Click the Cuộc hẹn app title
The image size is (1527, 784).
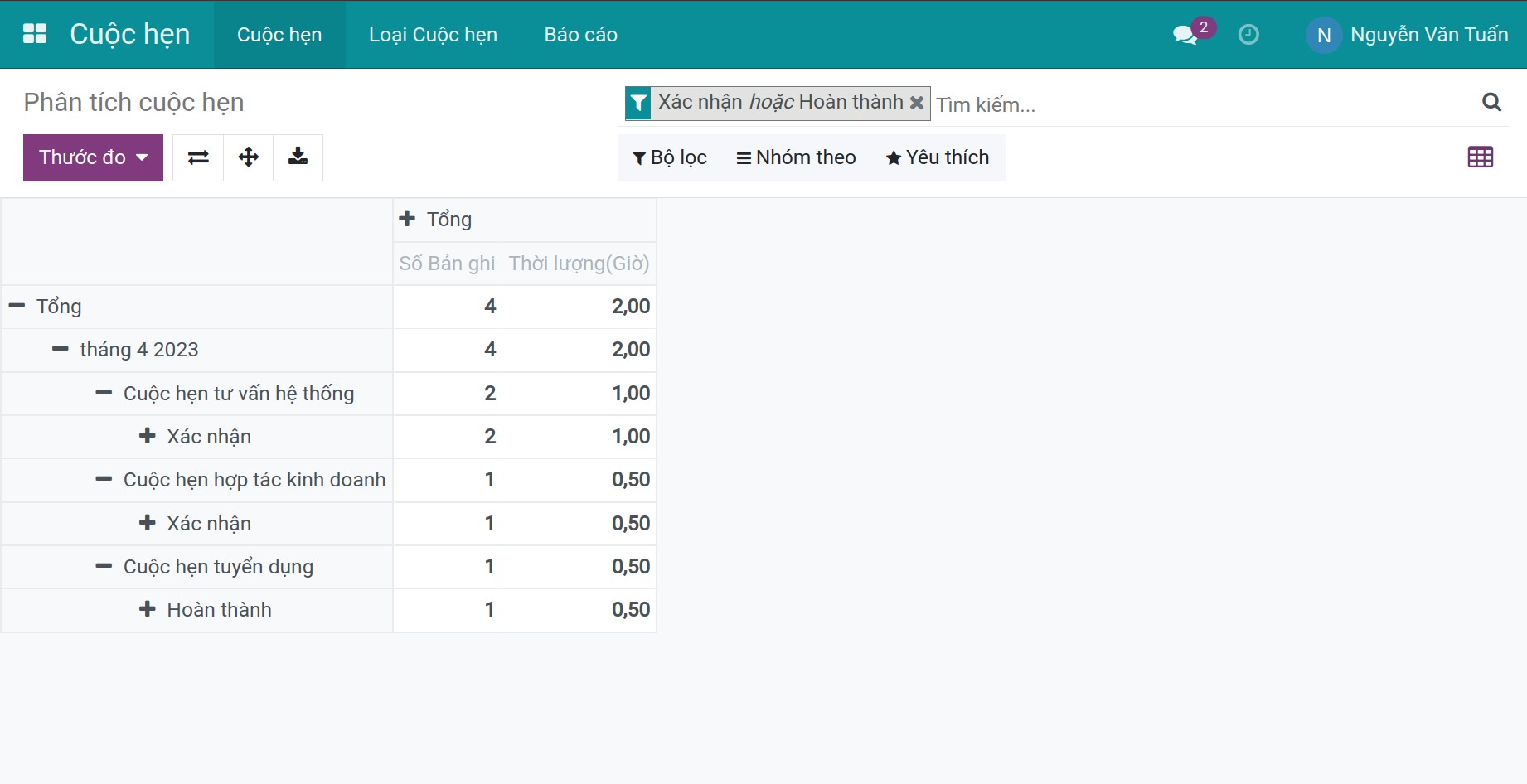tap(130, 34)
